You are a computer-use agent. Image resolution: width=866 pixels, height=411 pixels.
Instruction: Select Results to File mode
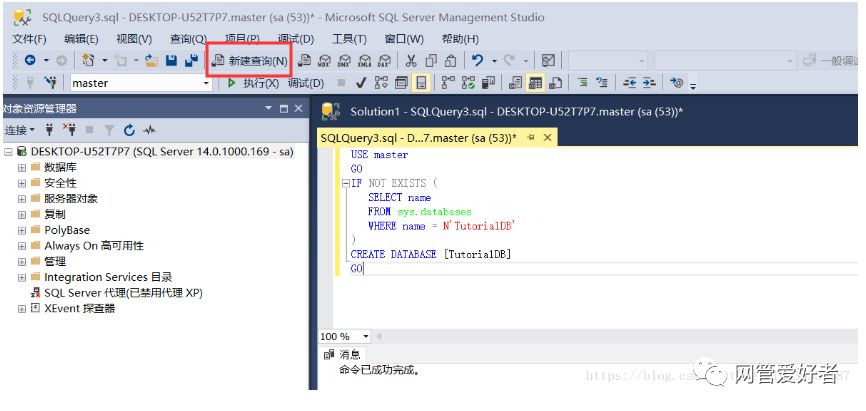point(555,83)
